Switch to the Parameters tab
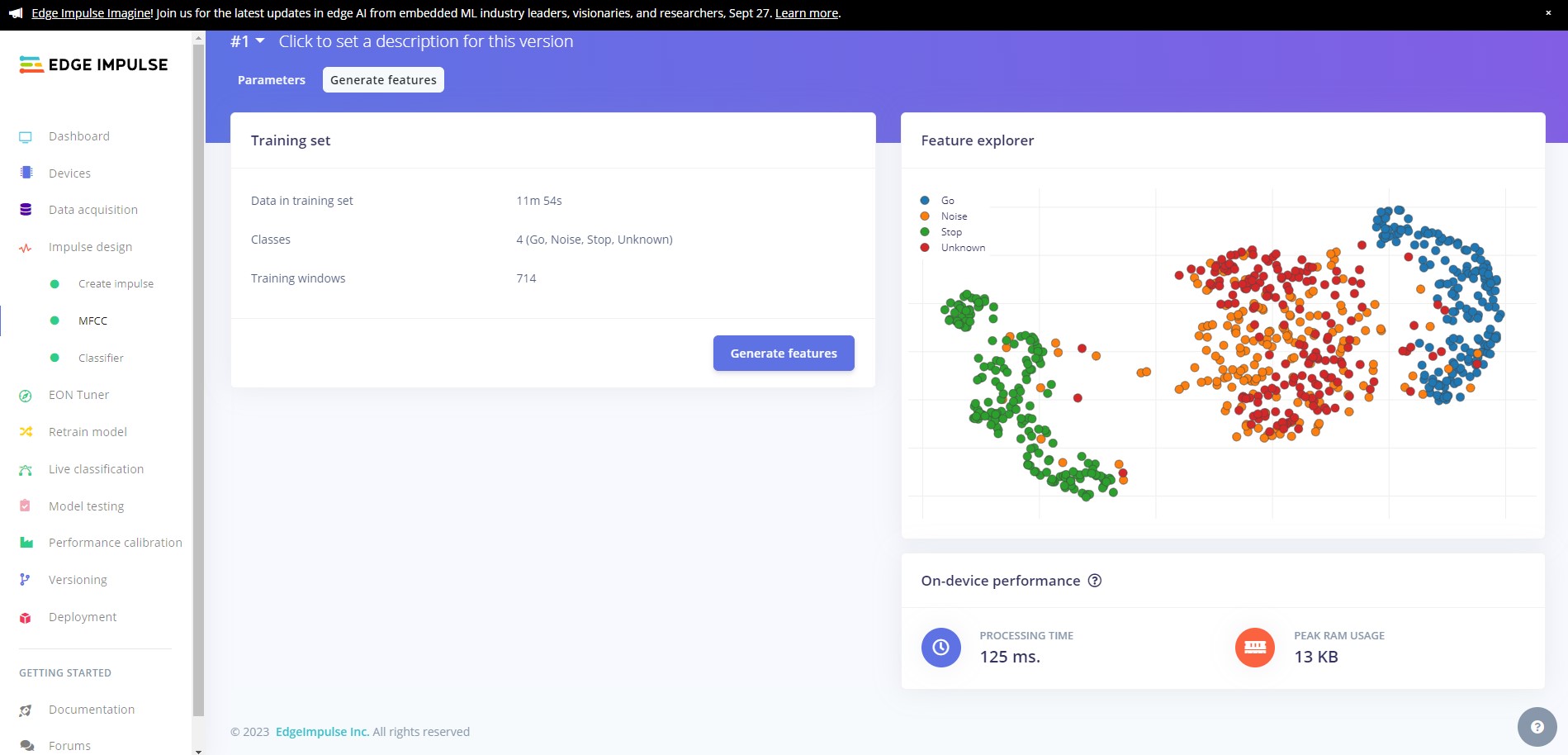Screen dimensions: 1568x755 pyautogui.click(x=272, y=80)
